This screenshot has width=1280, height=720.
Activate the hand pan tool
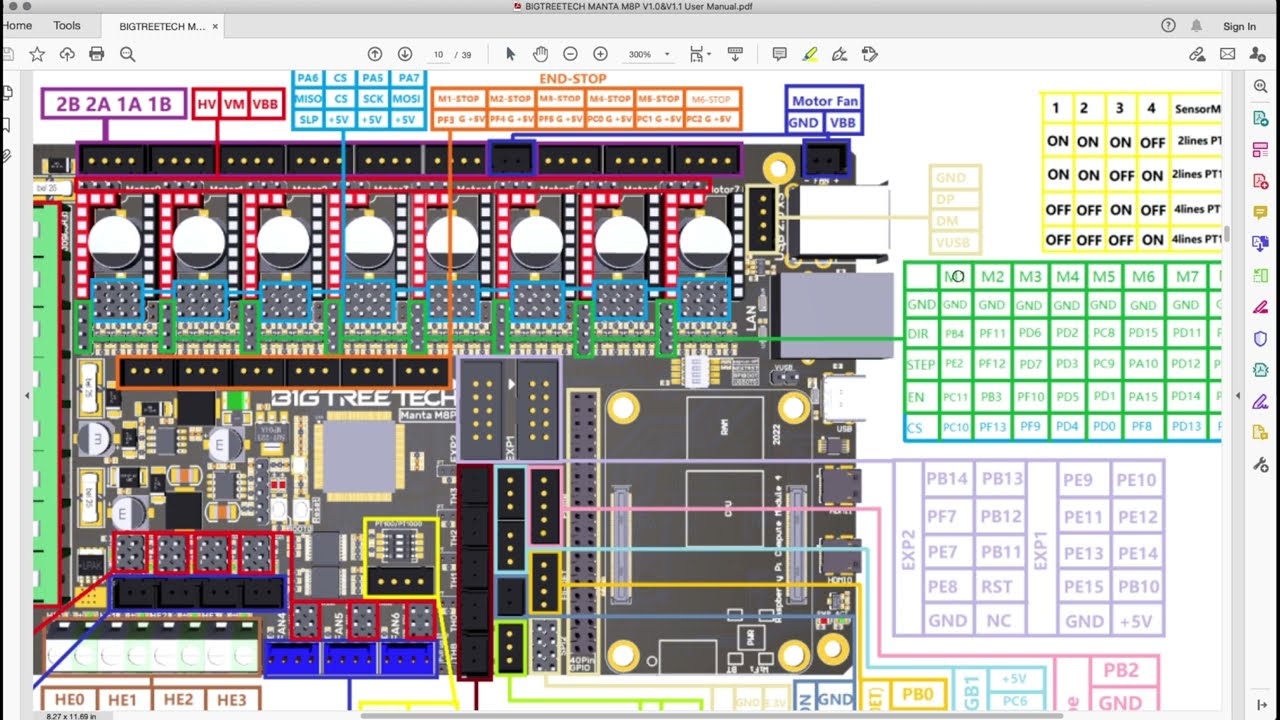[x=540, y=54]
